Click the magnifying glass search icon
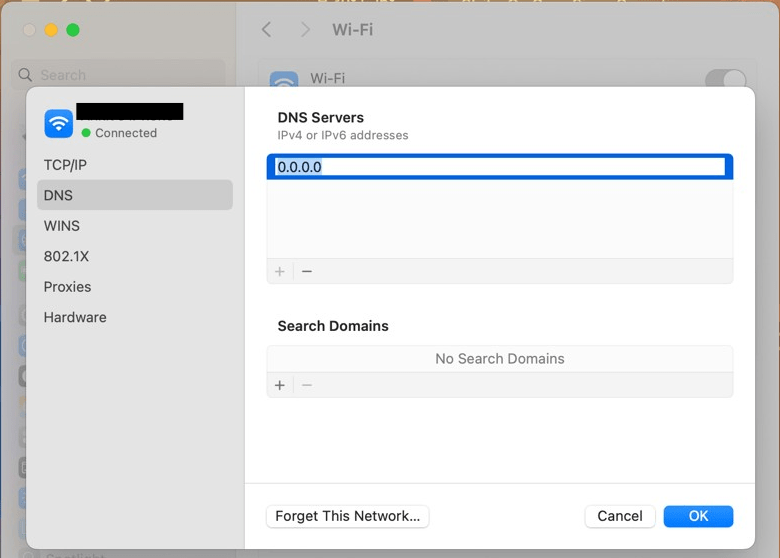The image size is (780, 558). coord(26,75)
